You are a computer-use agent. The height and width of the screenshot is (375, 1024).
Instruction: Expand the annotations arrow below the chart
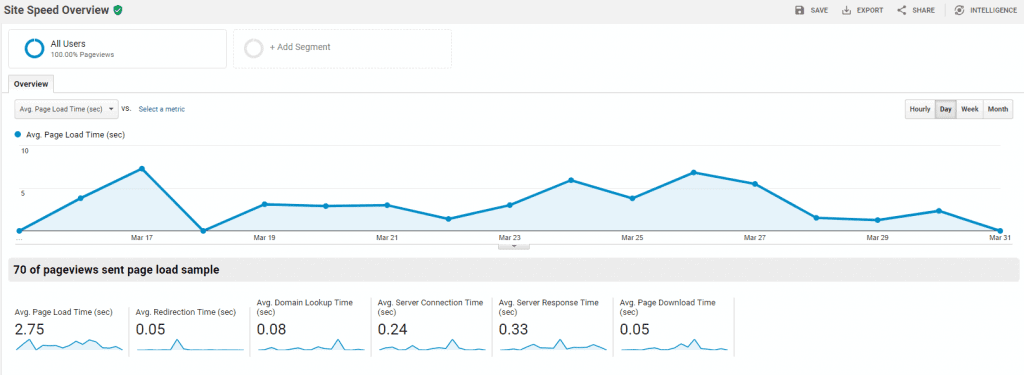pyautogui.click(x=514, y=246)
